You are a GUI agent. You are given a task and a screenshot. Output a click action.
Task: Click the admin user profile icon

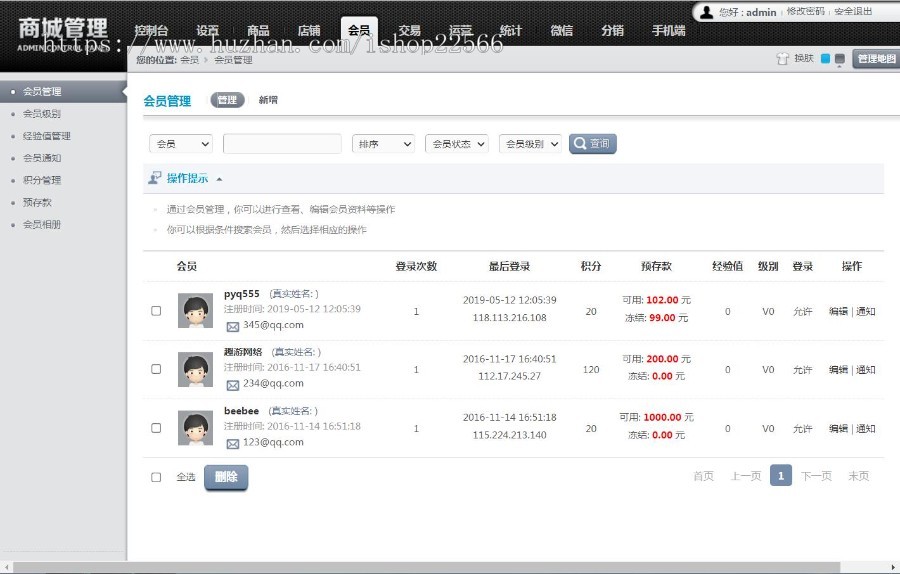[x=706, y=12]
